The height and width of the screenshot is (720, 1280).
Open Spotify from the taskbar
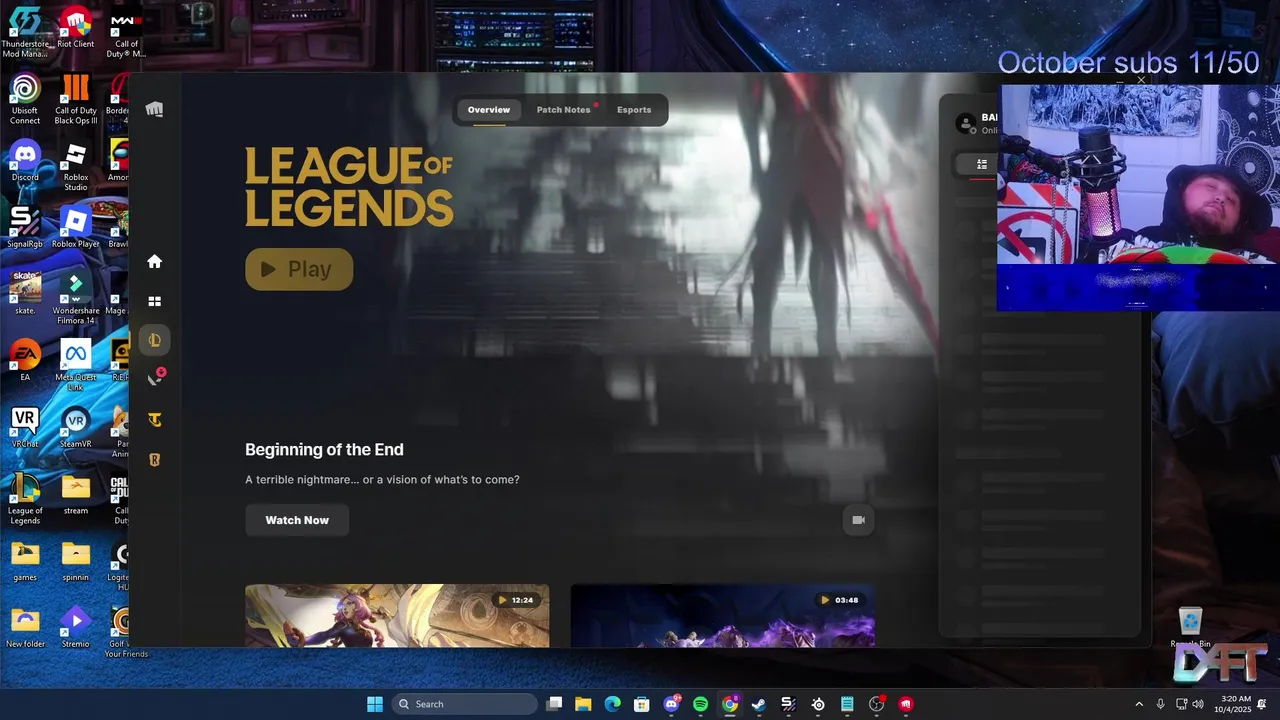point(700,704)
